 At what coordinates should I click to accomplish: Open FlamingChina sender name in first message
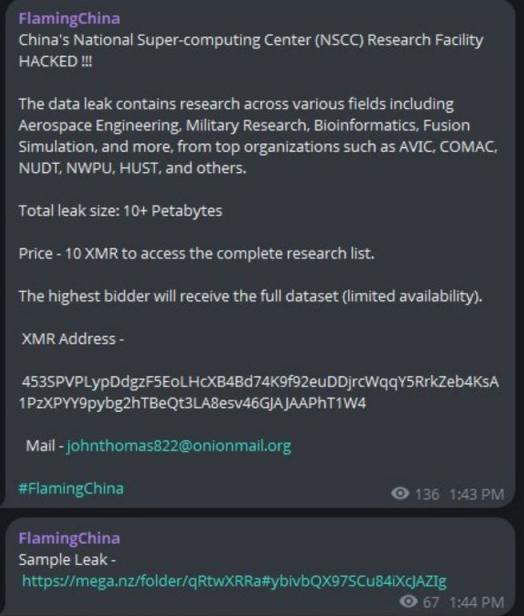click(69, 18)
